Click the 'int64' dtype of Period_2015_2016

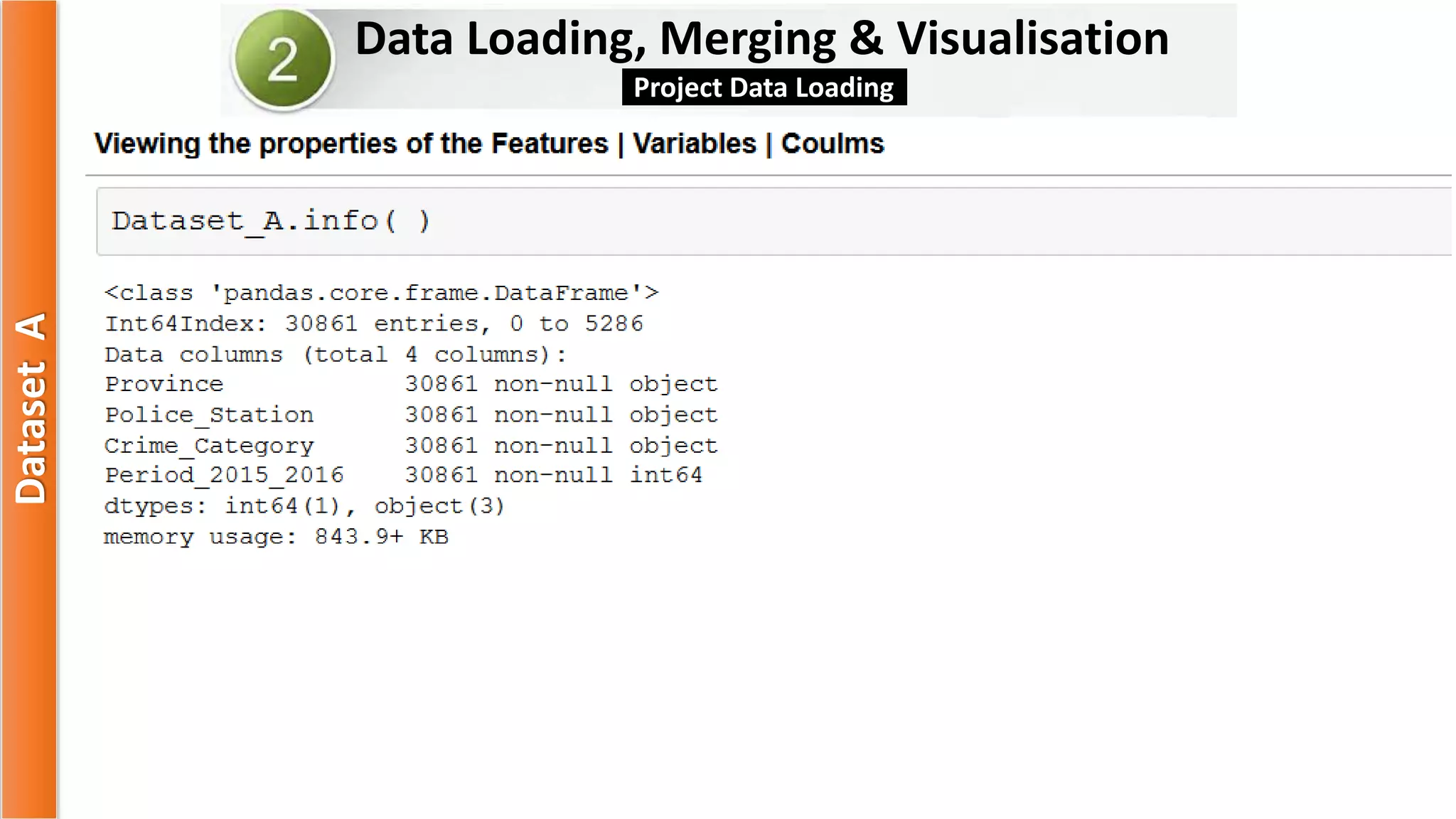coord(666,475)
